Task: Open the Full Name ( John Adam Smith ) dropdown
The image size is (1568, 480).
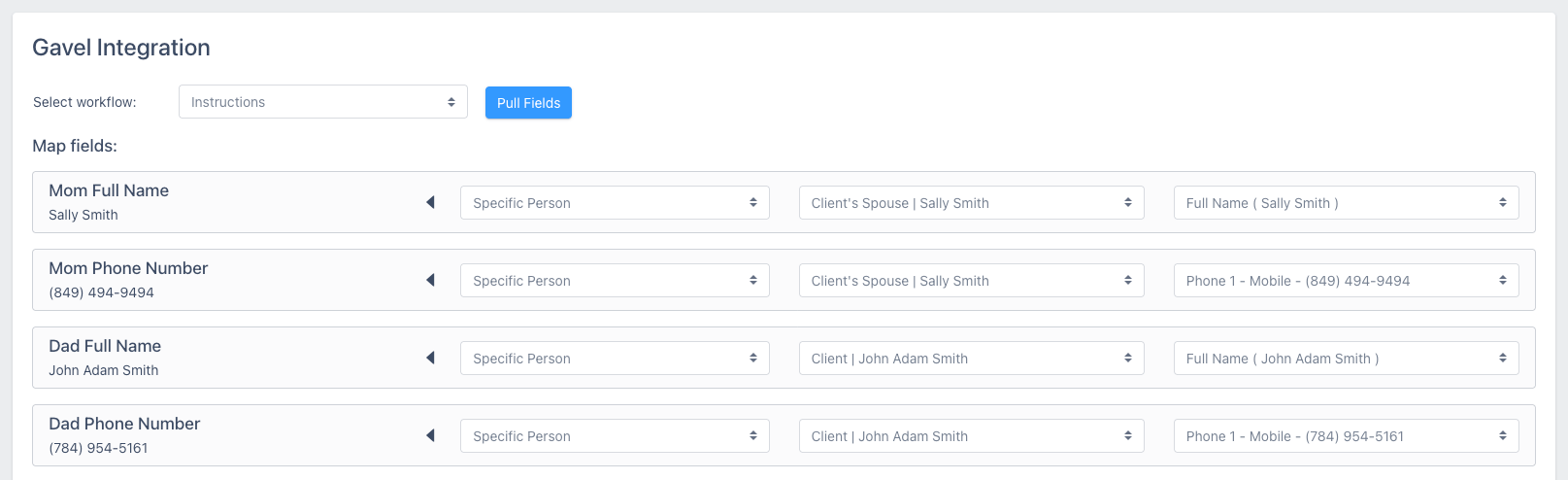Action: pyautogui.click(x=1346, y=359)
